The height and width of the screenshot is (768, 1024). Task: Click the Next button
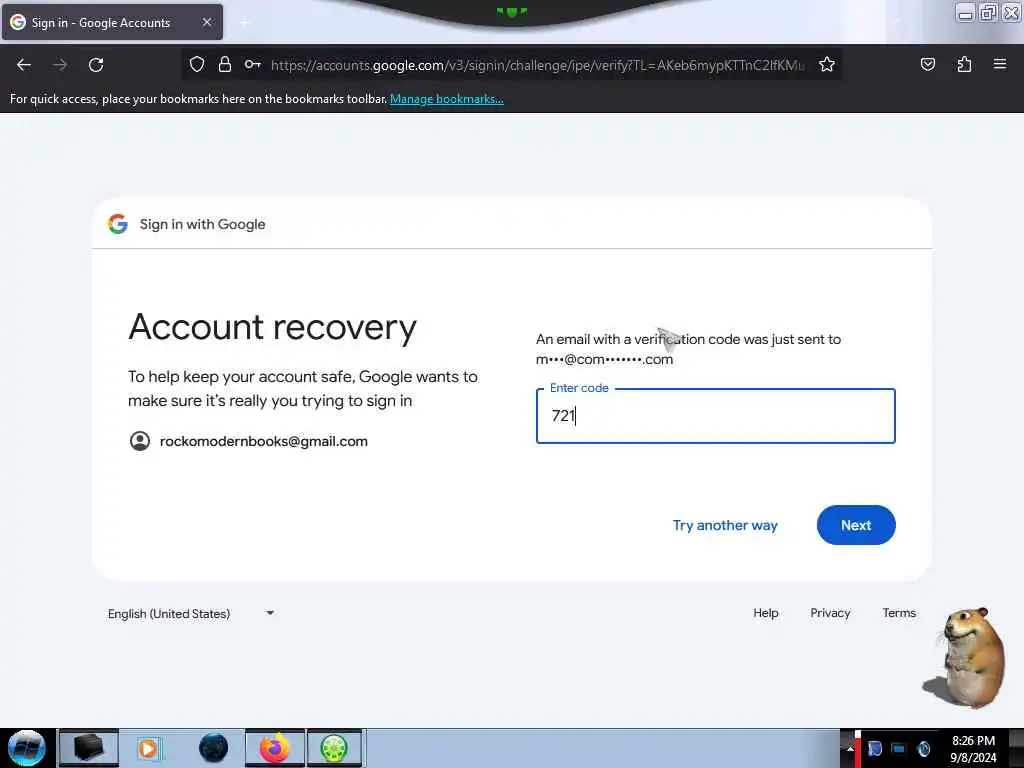pos(856,525)
